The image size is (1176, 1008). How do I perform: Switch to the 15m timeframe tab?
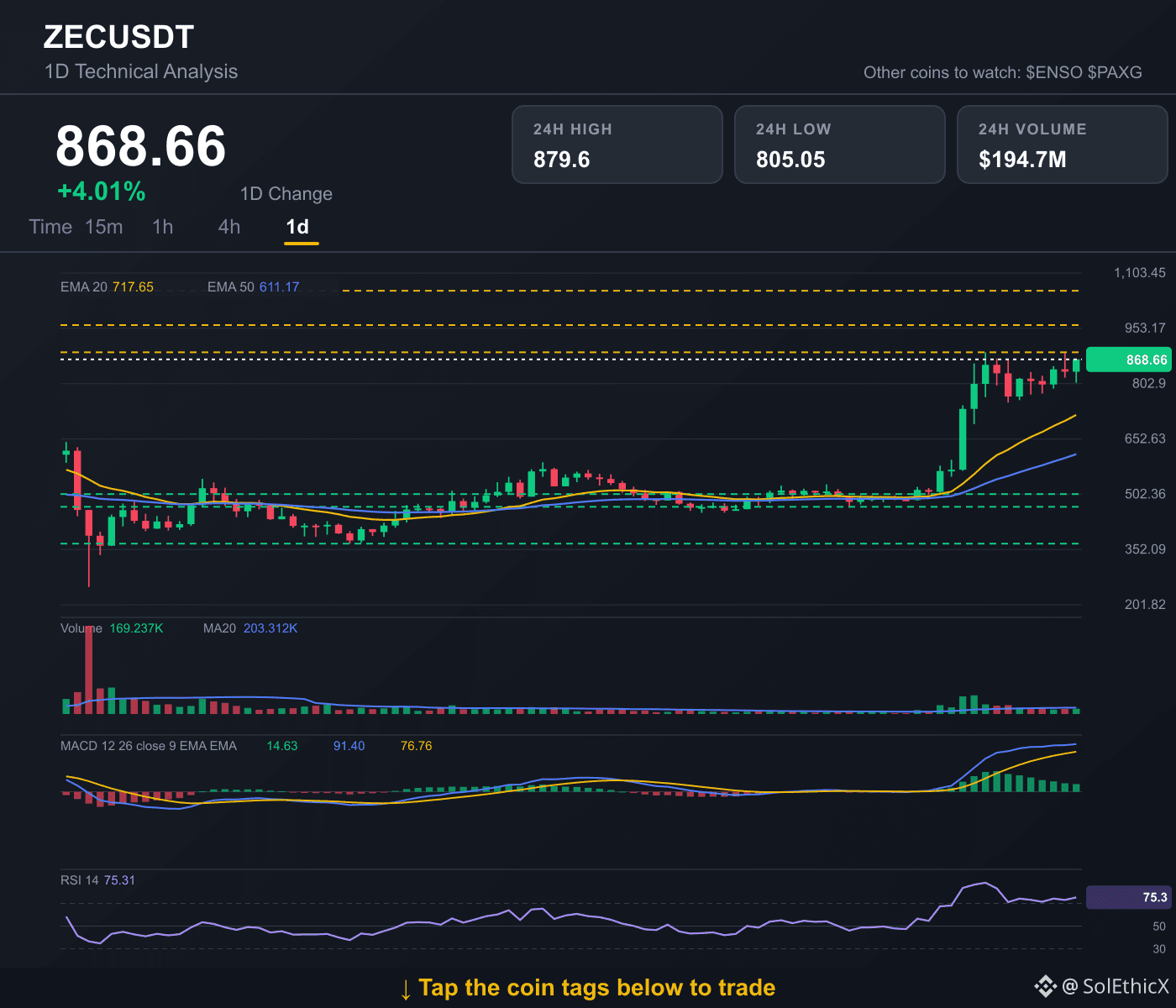104,227
